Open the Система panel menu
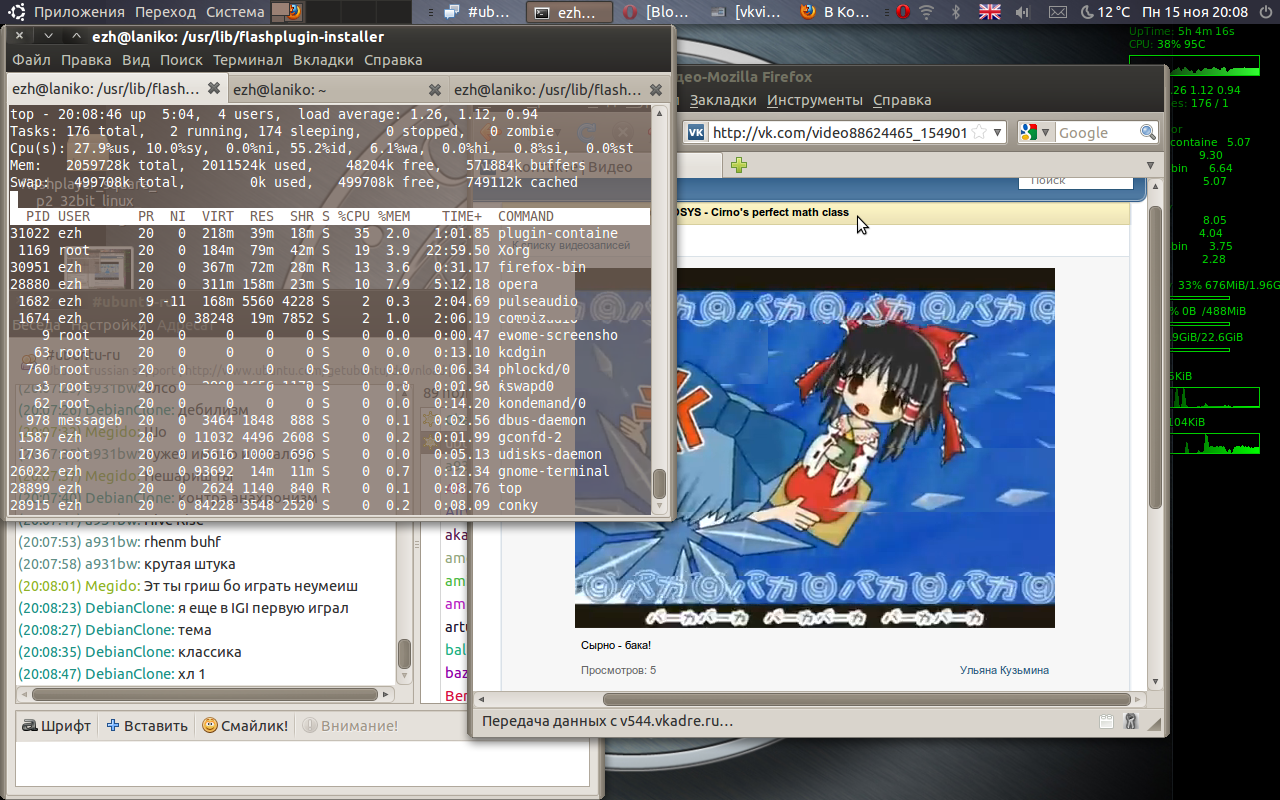 [x=235, y=13]
